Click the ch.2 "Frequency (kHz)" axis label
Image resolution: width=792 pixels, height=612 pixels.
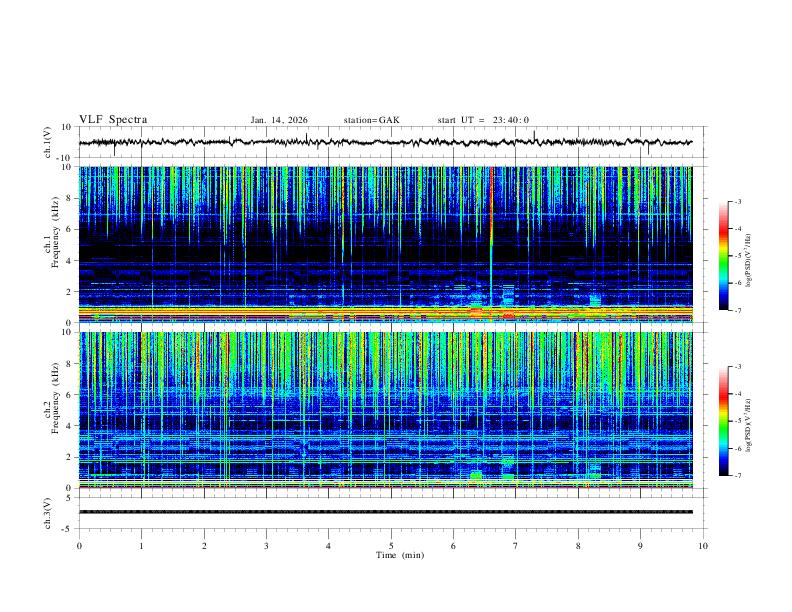coord(55,398)
